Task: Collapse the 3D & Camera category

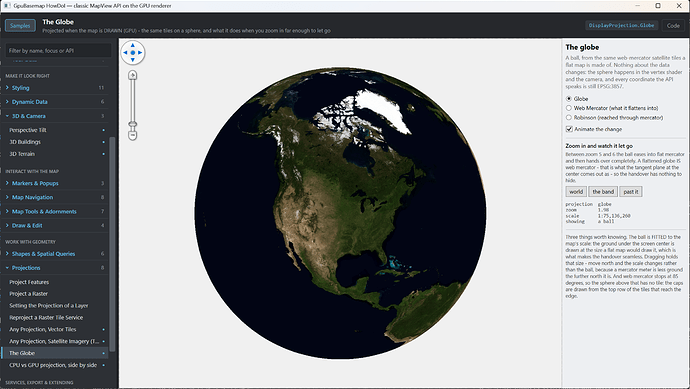Action: point(55,116)
